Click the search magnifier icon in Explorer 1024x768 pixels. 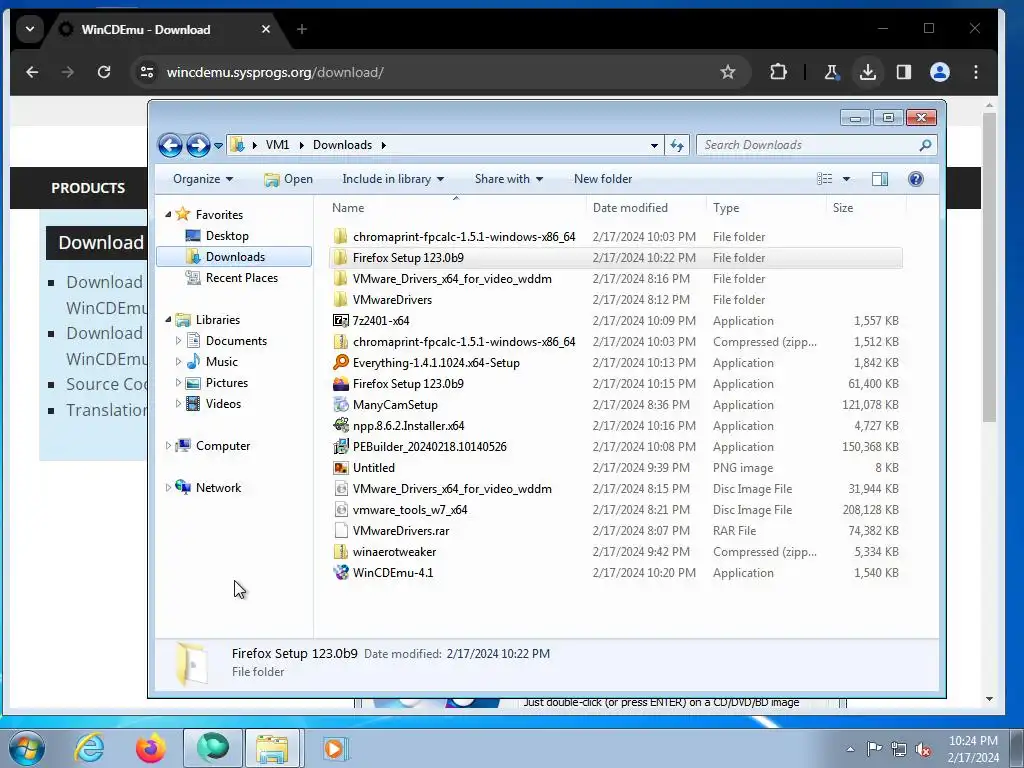coord(925,145)
